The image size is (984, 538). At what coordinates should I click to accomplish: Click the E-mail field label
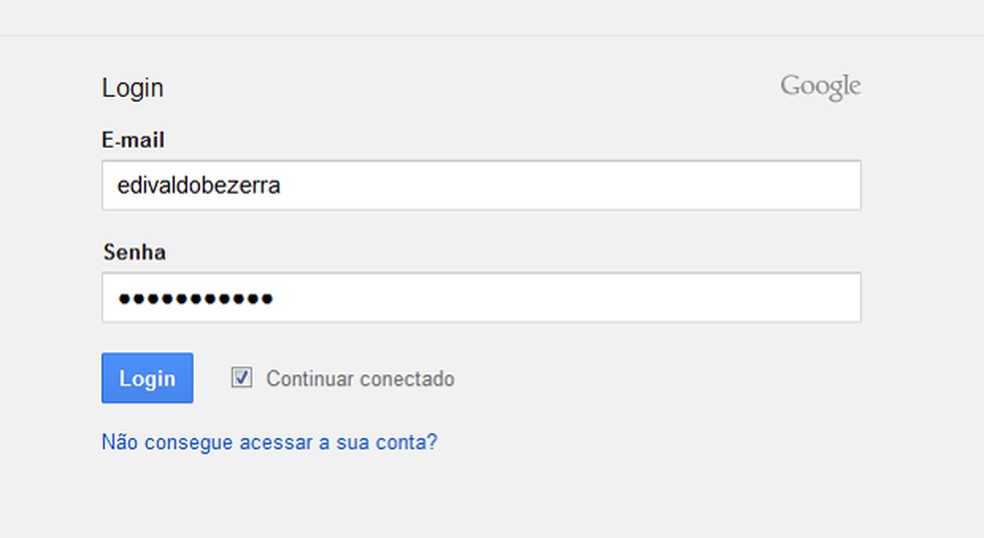[x=133, y=140]
